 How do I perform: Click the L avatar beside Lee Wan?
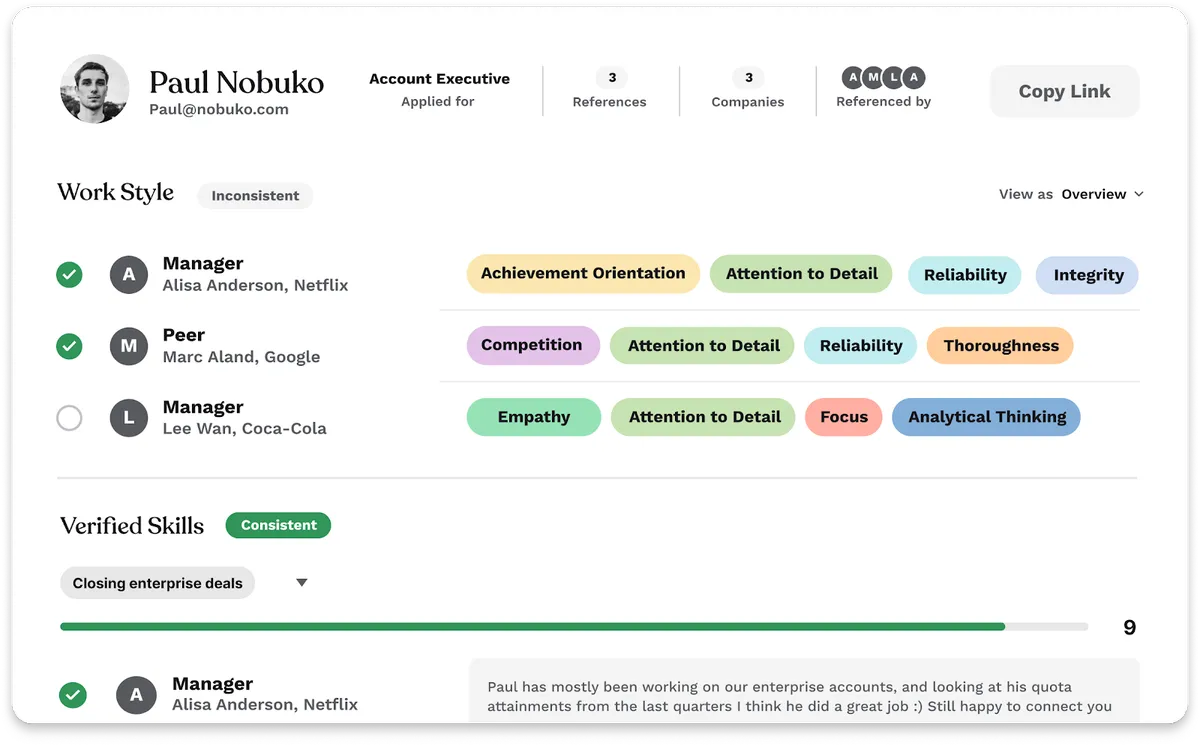point(128,418)
